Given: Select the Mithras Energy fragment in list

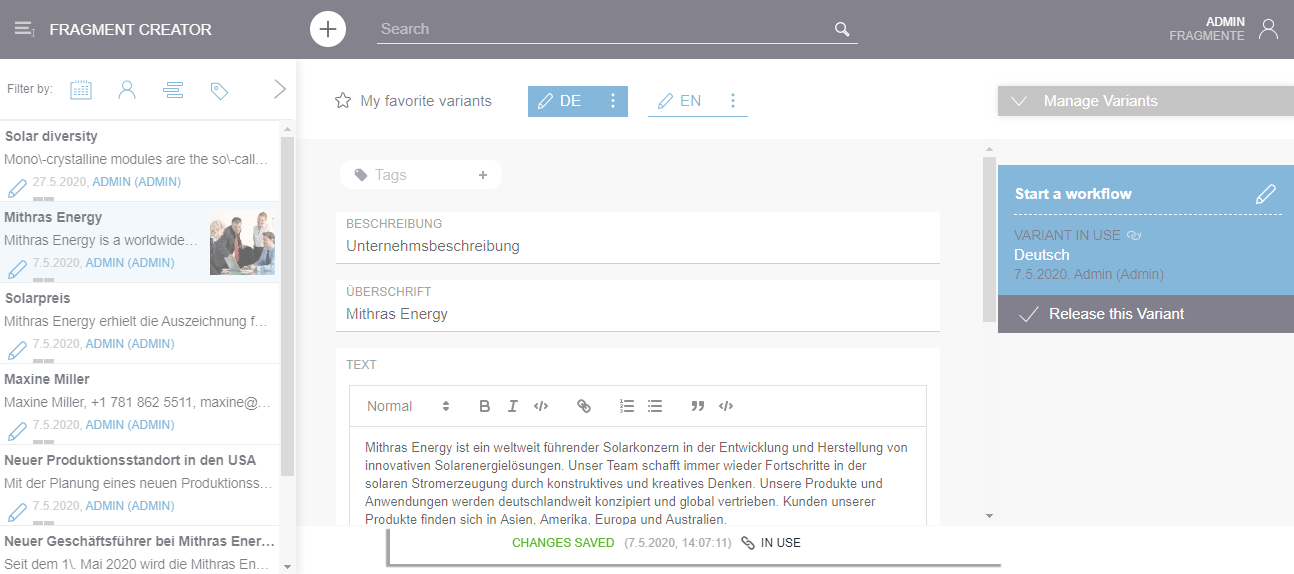Looking at the screenshot, I should coord(140,242).
